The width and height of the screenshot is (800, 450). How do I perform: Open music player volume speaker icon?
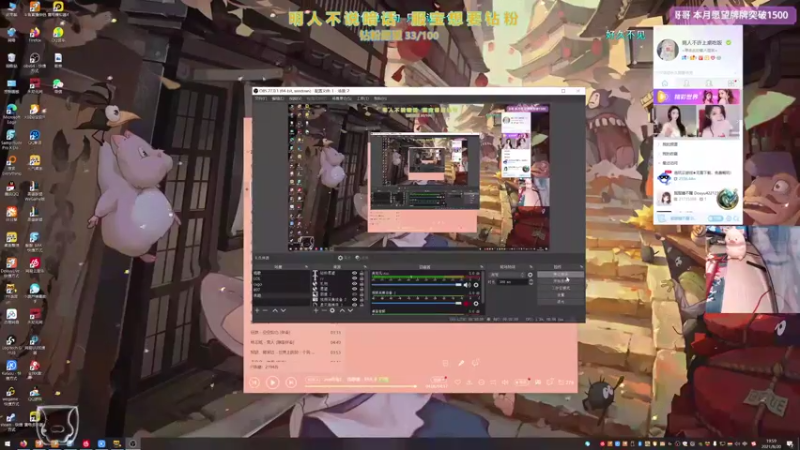pyautogui.click(x=505, y=382)
